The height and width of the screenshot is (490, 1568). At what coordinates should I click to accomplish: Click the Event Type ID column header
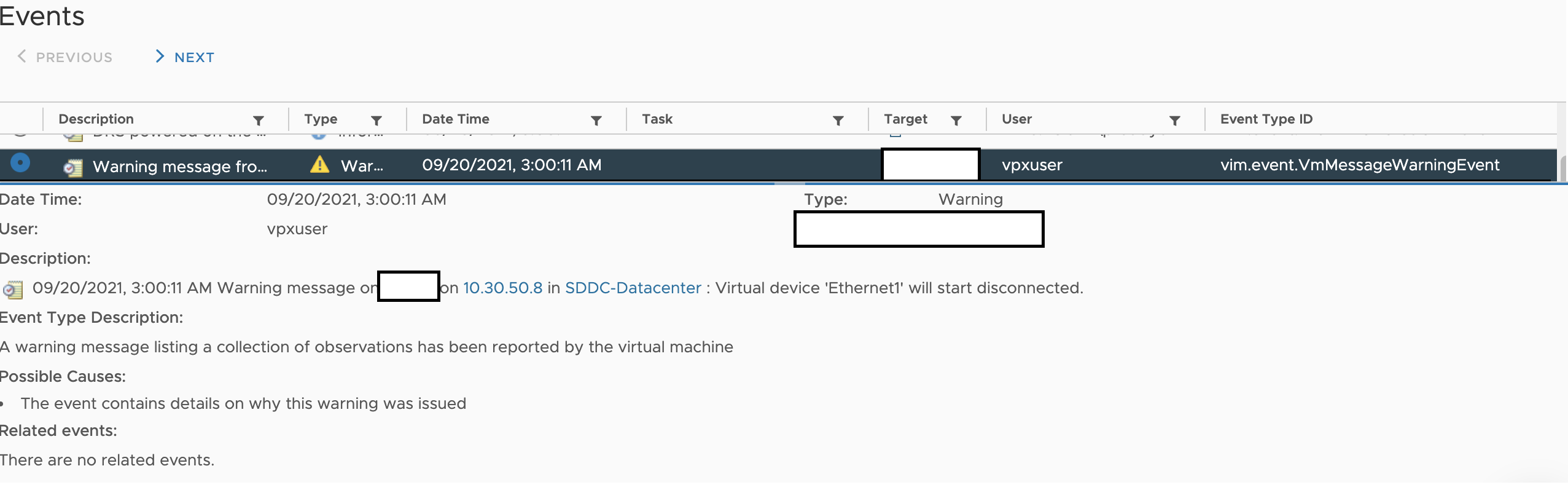point(1266,119)
